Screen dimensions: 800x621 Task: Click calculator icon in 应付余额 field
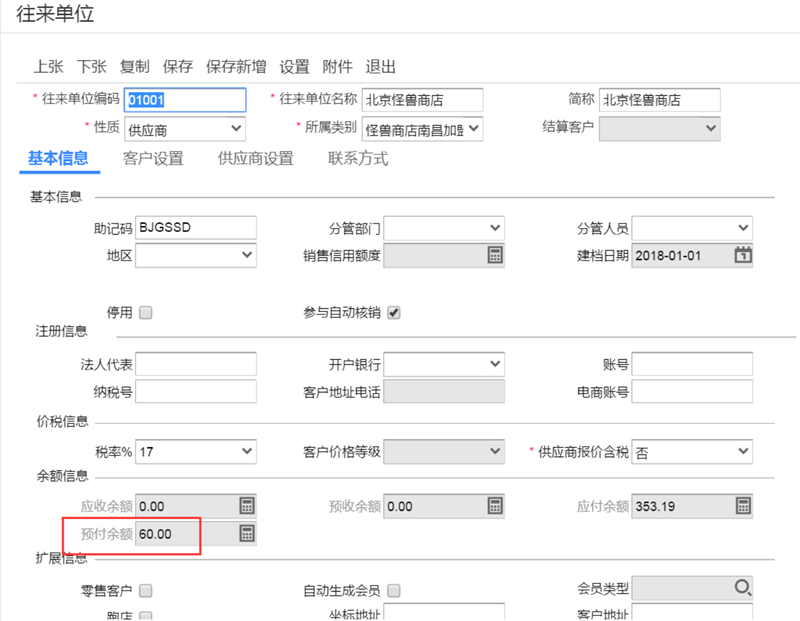pos(743,506)
